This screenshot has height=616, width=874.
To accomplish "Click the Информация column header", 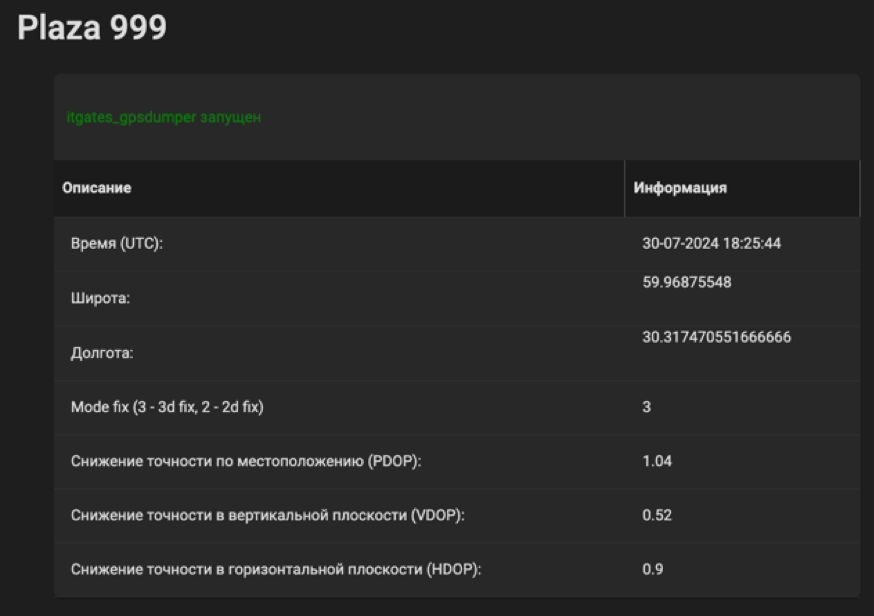I will (x=680, y=188).
